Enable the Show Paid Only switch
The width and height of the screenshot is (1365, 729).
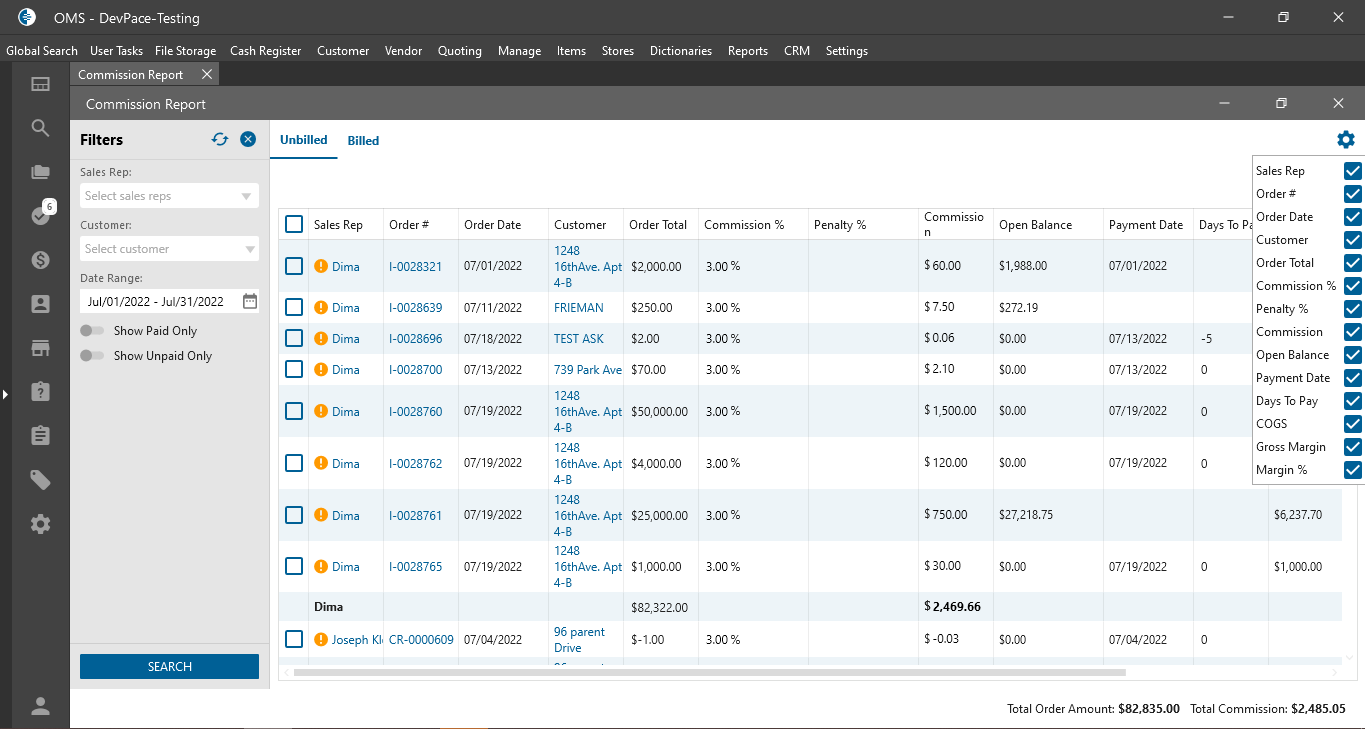point(93,331)
